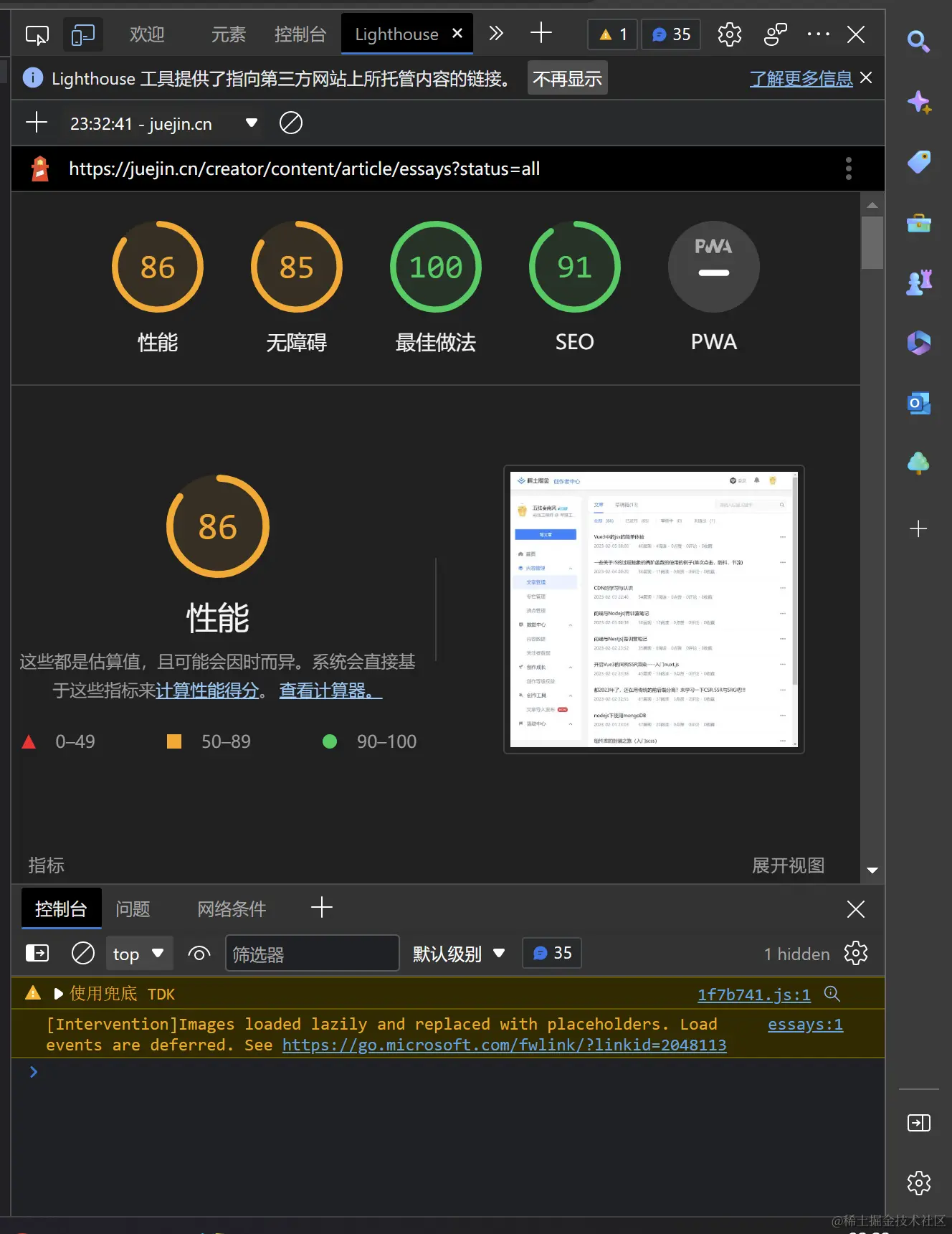952x1234 pixels.
Task: Add a new tool with plus icon
Action: point(541,33)
